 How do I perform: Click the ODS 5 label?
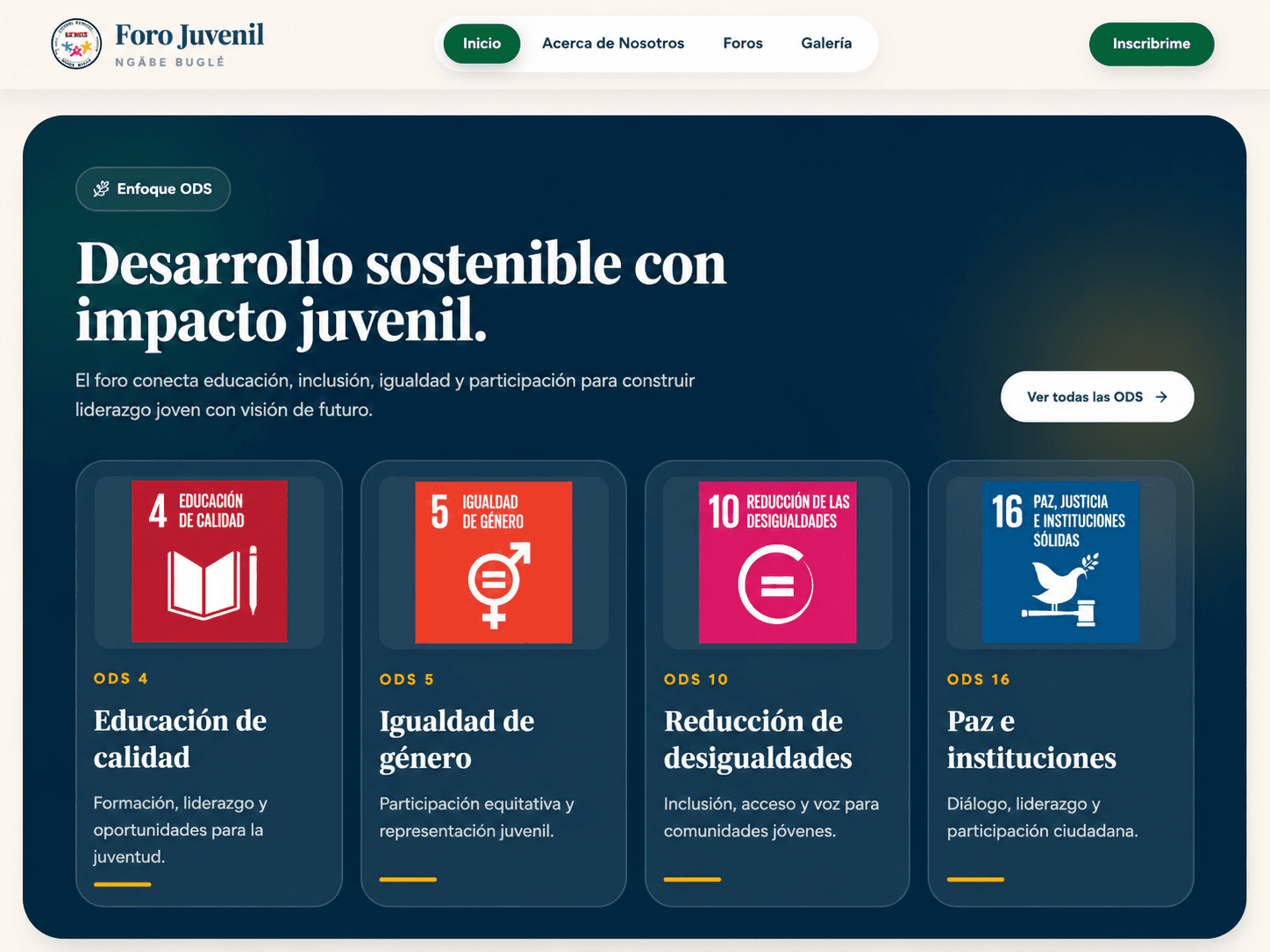[407, 679]
